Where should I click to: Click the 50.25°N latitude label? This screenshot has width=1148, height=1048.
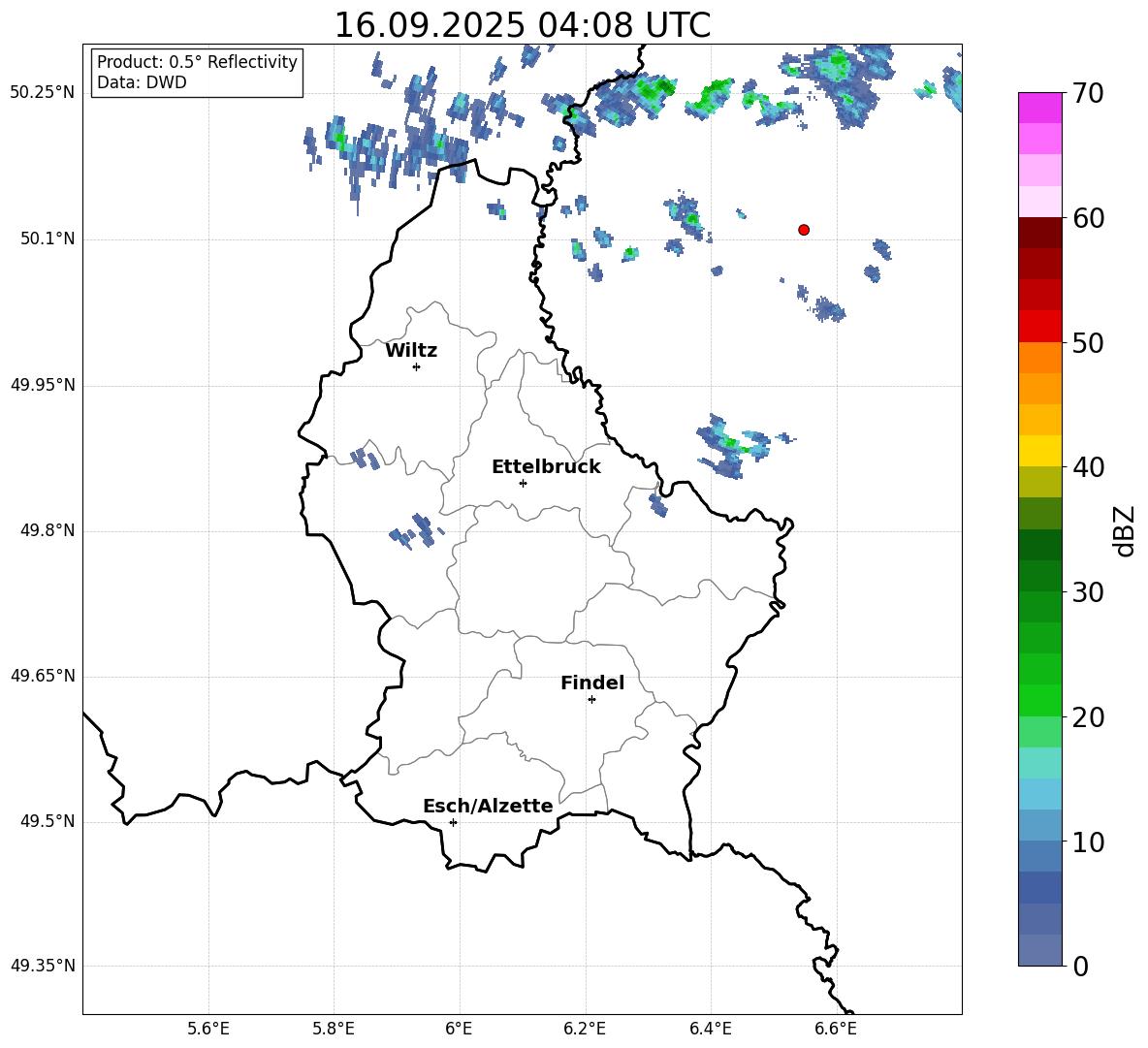coord(43,93)
